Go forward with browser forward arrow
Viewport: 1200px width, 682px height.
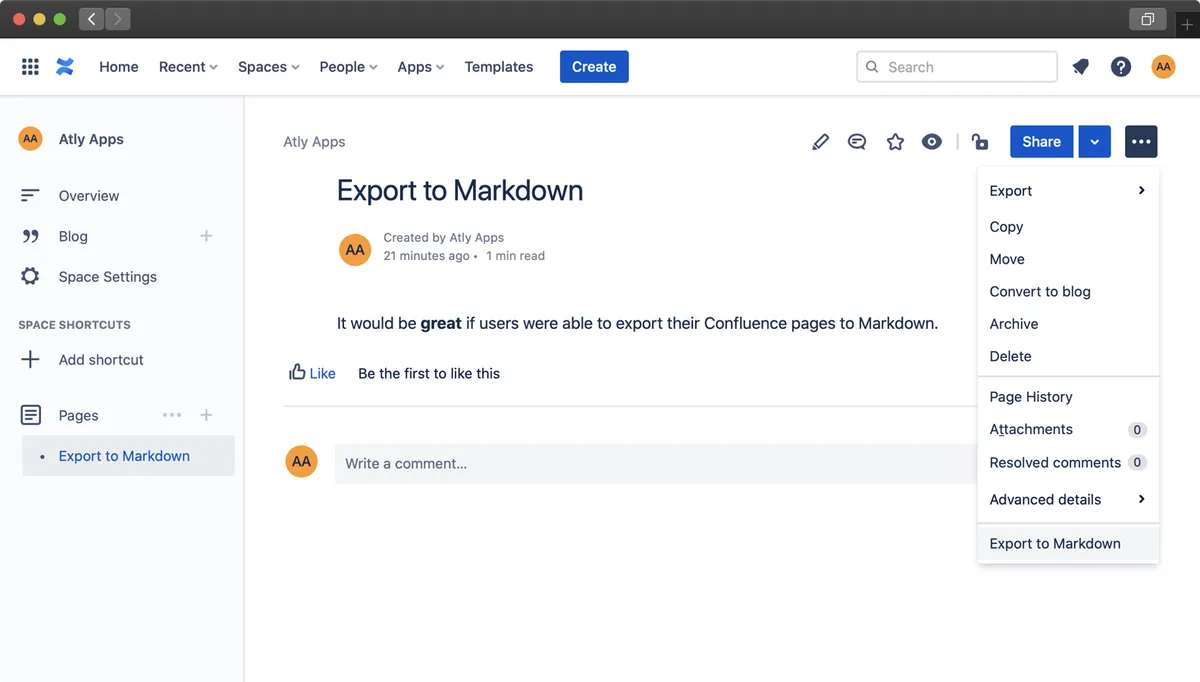(x=118, y=19)
